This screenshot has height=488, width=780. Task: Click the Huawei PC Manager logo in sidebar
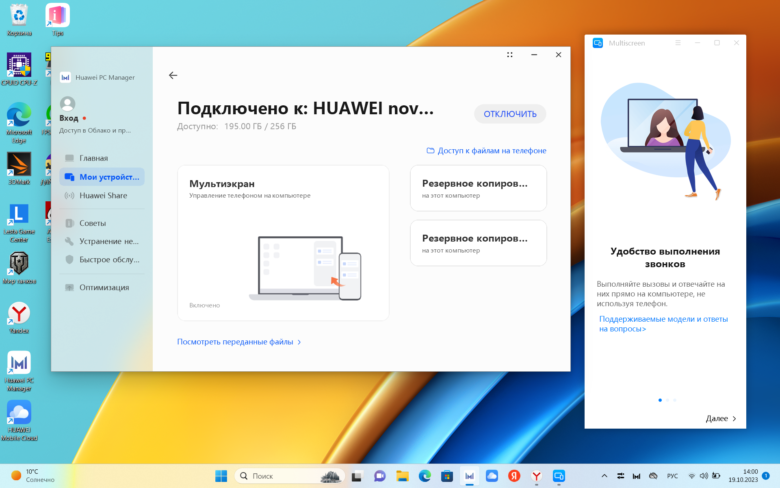pyautogui.click(x=65, y=77)
